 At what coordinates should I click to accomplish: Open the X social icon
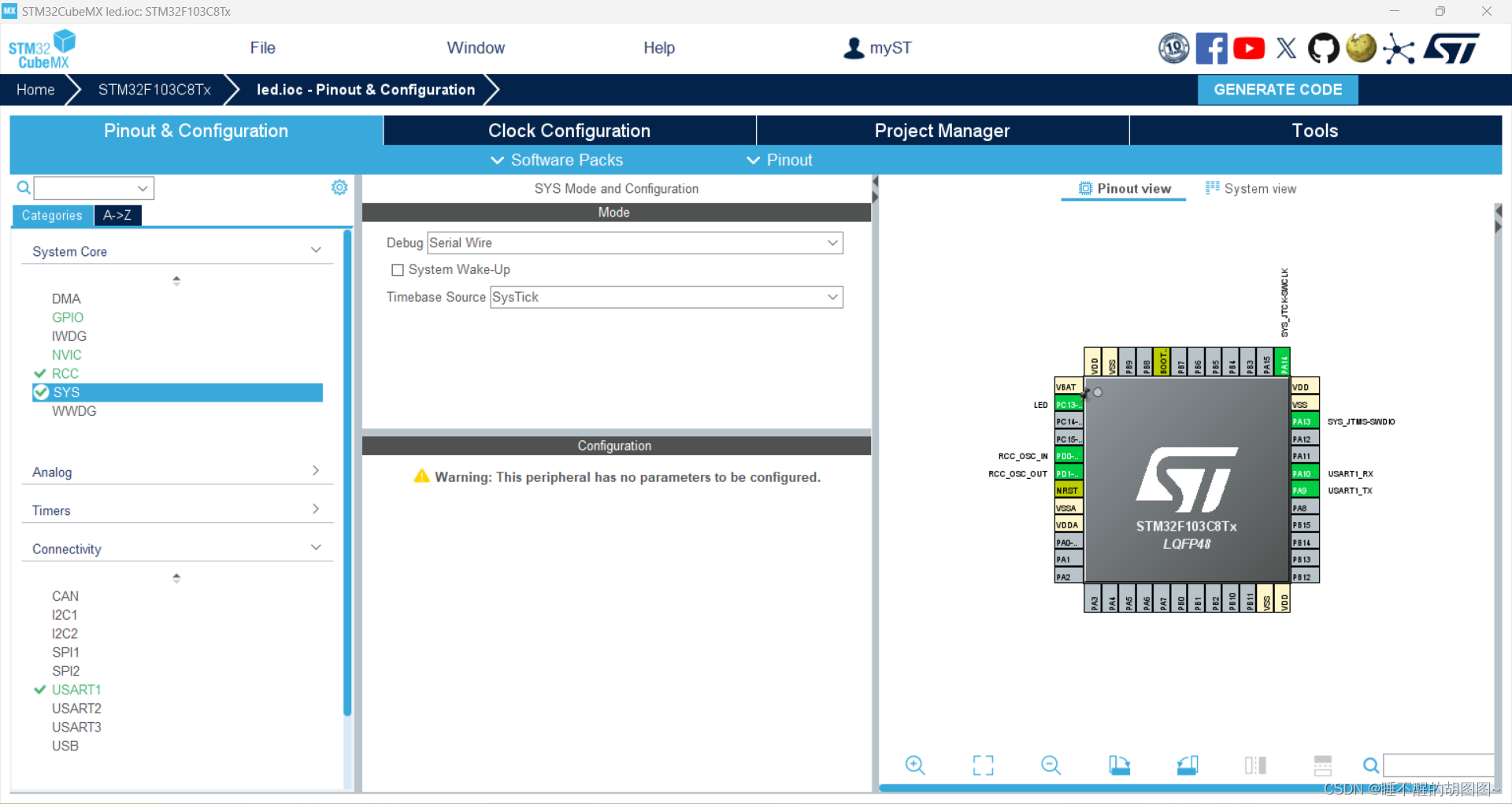pos(1286,48)
